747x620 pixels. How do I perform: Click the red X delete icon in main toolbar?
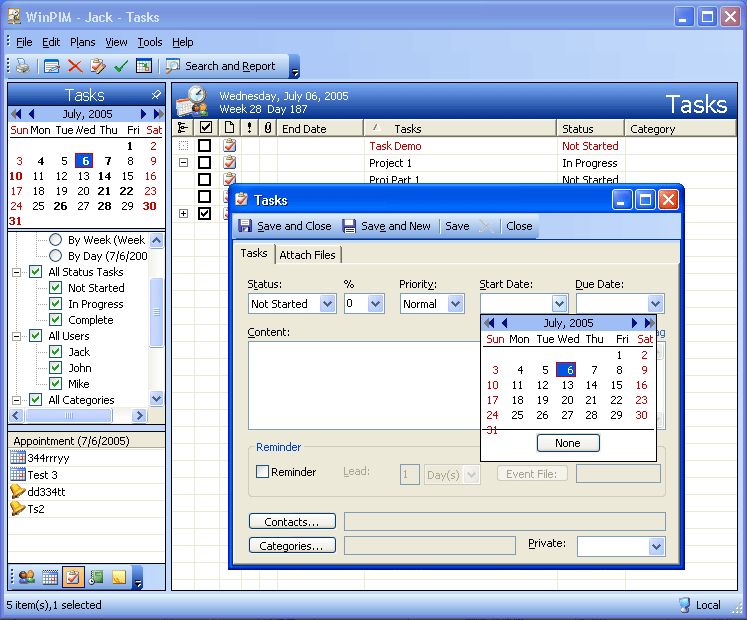[x=74, y=66]
